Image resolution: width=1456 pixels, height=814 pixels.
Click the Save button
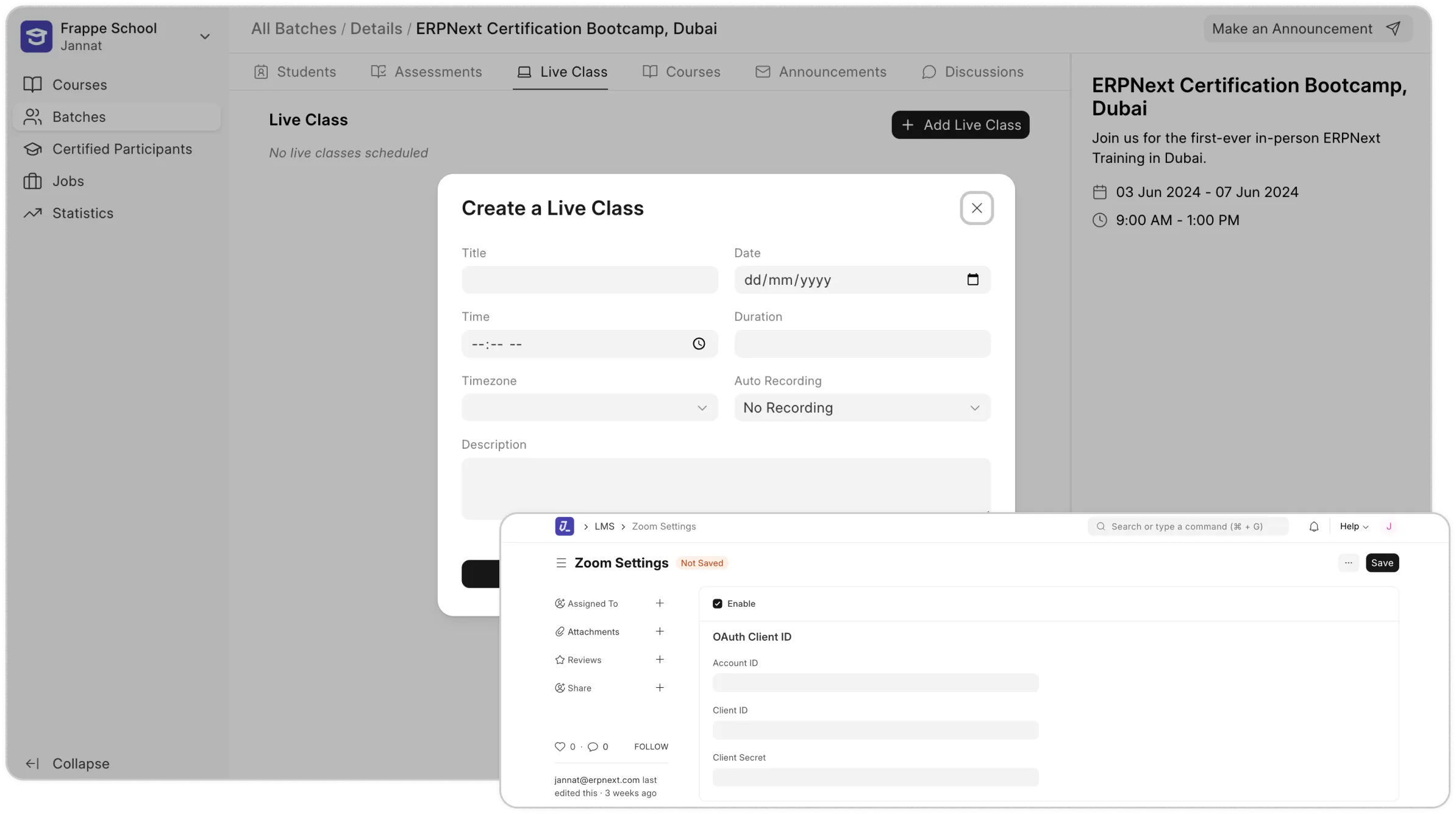1382,563
